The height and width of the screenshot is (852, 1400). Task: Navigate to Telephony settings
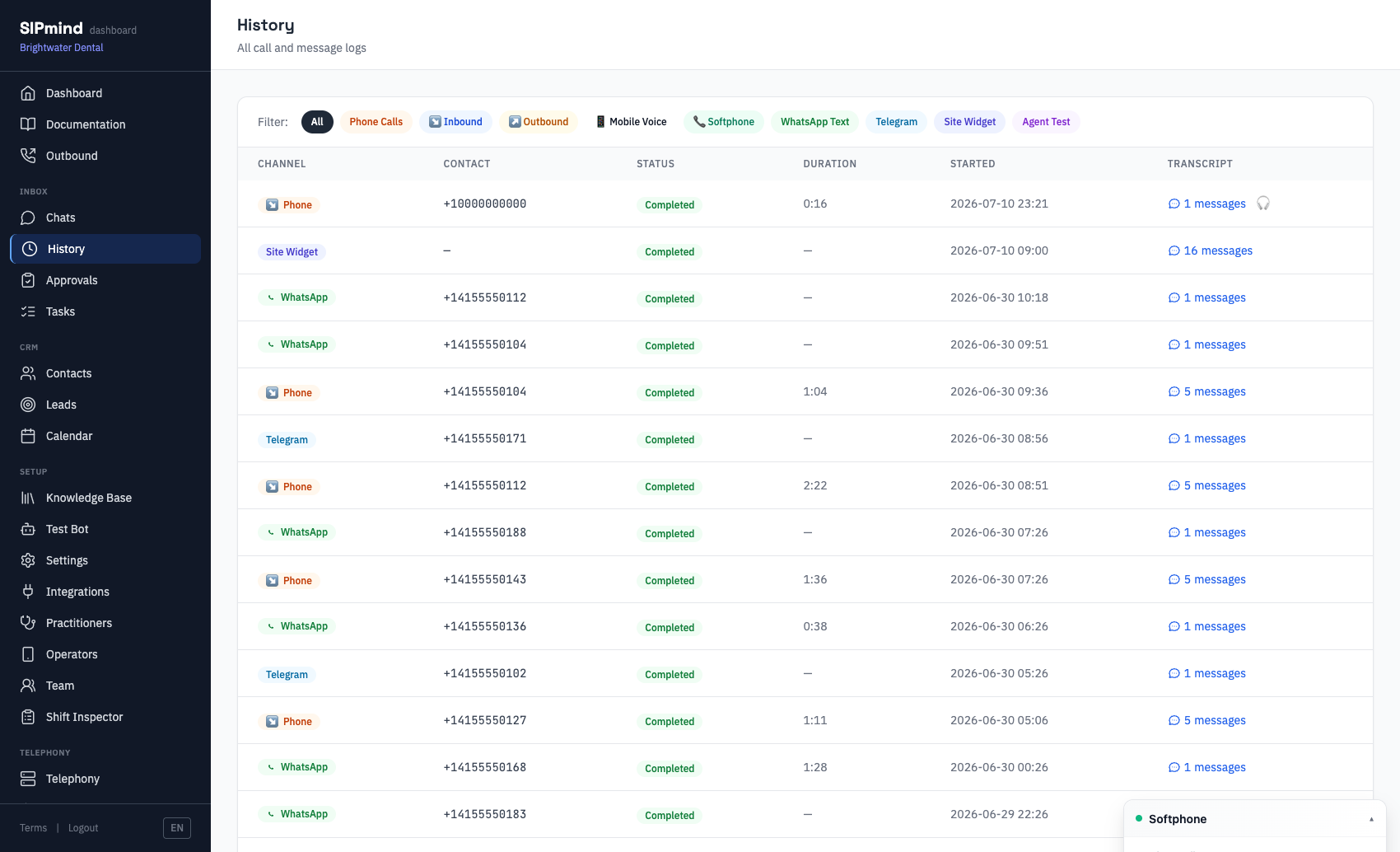tap(105, 779)
